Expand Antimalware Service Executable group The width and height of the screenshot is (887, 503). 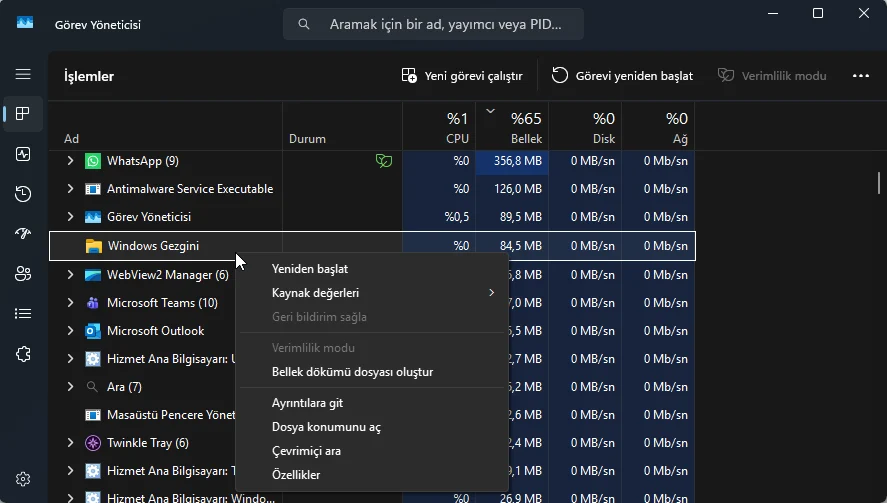click(x=70, y=188)
